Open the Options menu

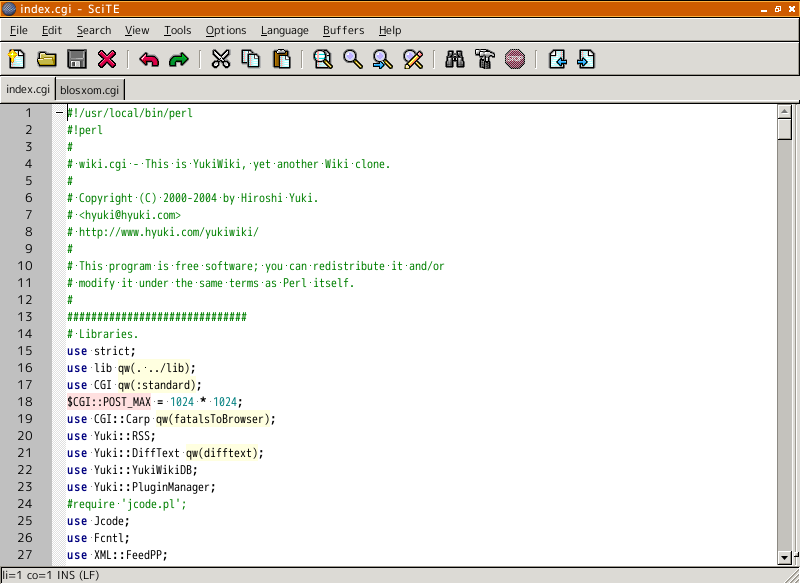tap(226, 31)
